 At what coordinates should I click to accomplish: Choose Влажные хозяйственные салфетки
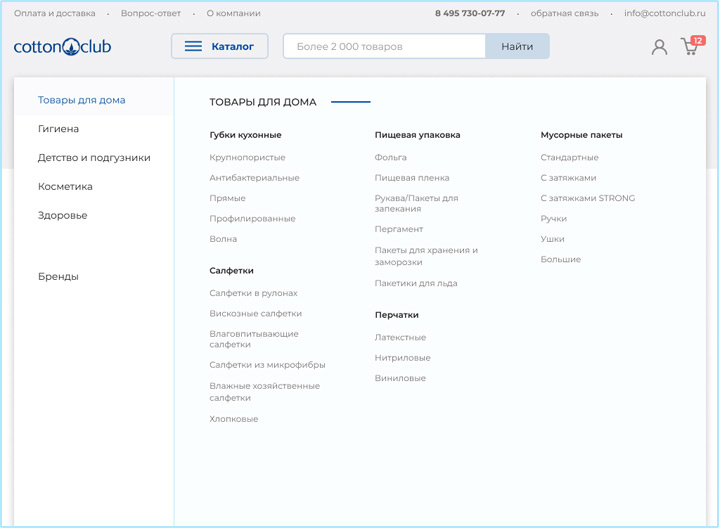265,392
